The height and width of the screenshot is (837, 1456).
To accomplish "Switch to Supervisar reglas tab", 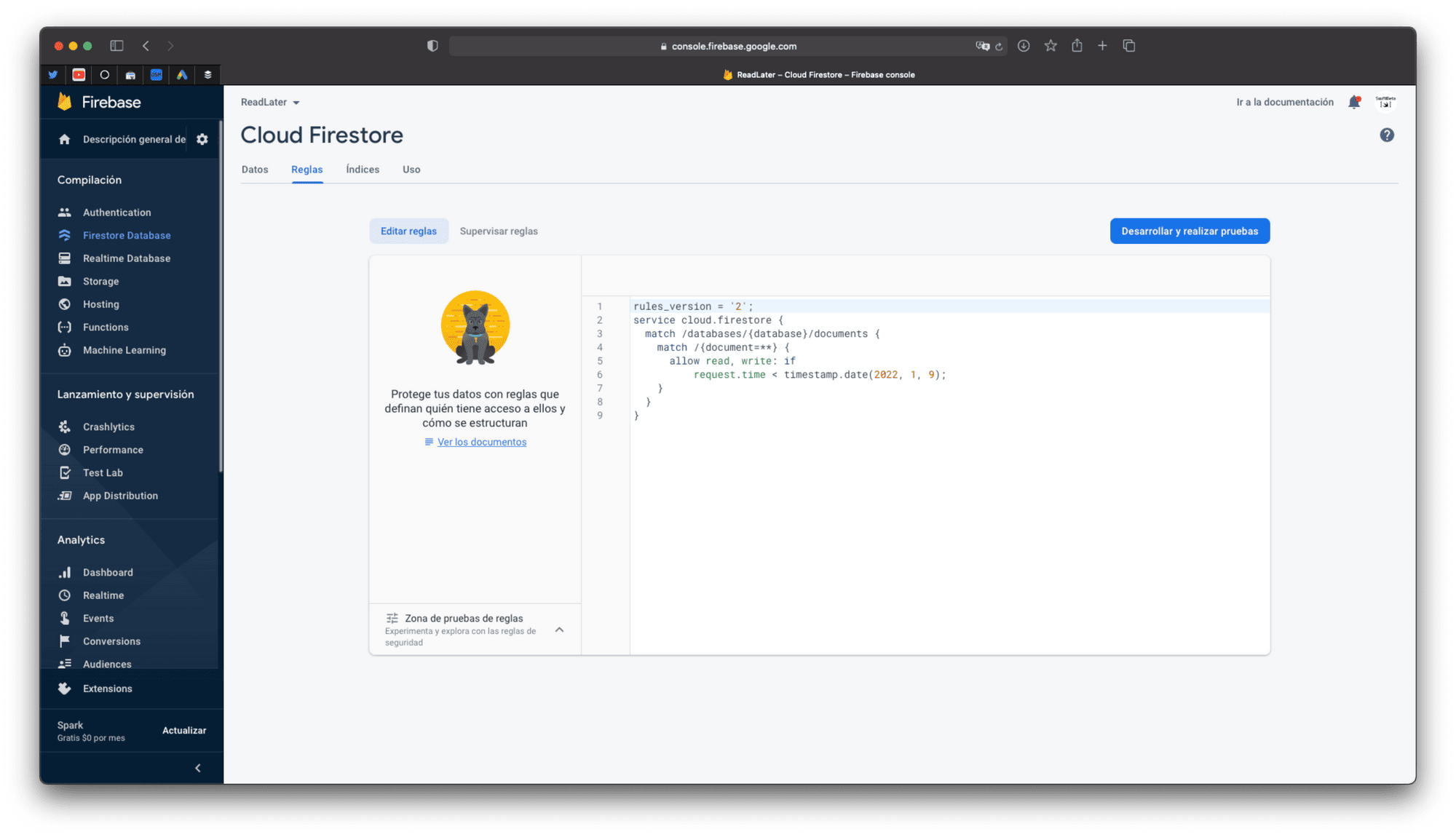I will pyautogui.click(x=499, y=231).
